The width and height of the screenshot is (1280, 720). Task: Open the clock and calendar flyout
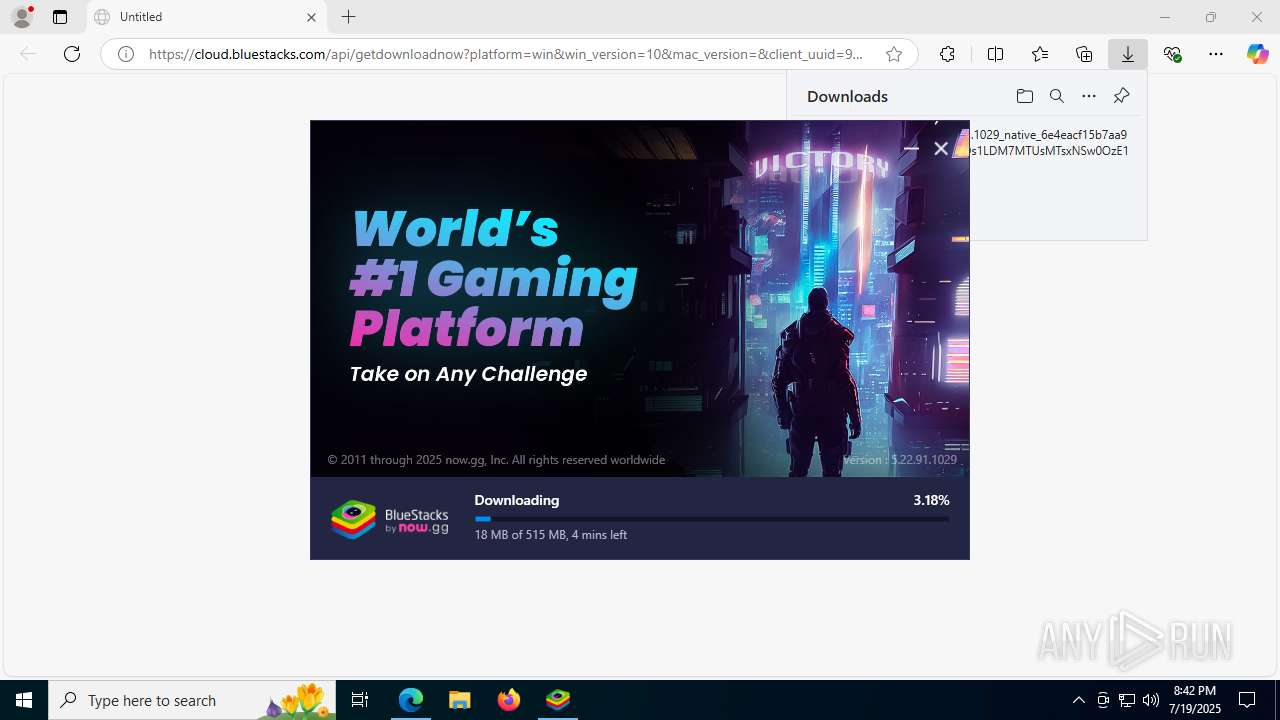1195,700
